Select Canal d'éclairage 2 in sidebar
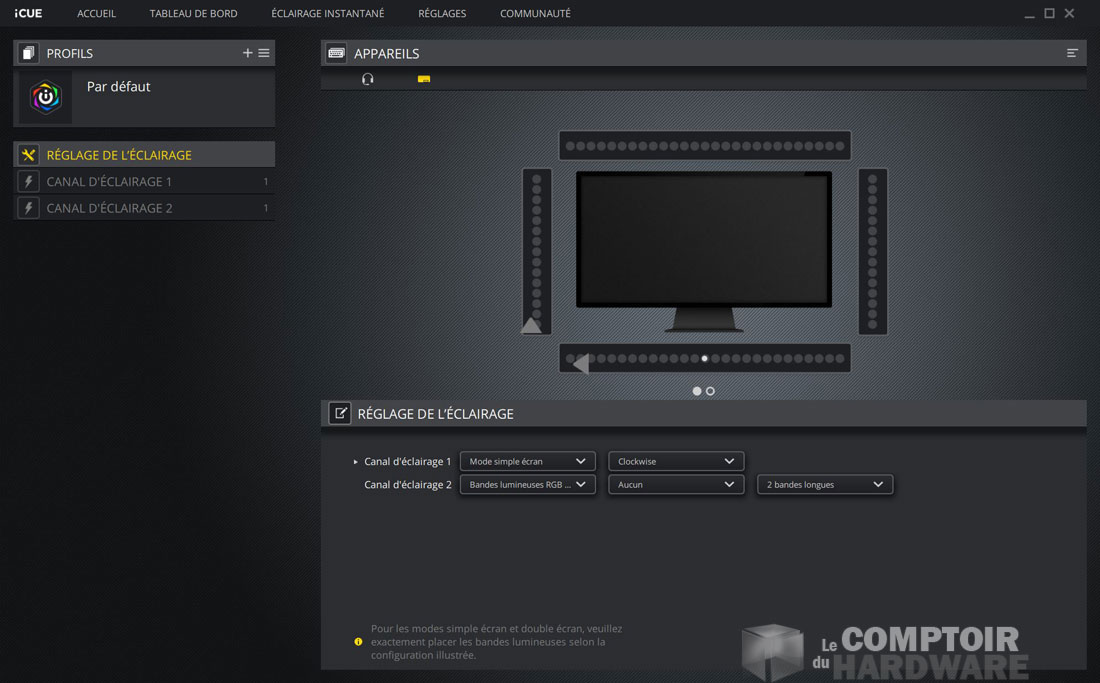The height and width of the screenshot is (683, 1100). click(109, 208)
